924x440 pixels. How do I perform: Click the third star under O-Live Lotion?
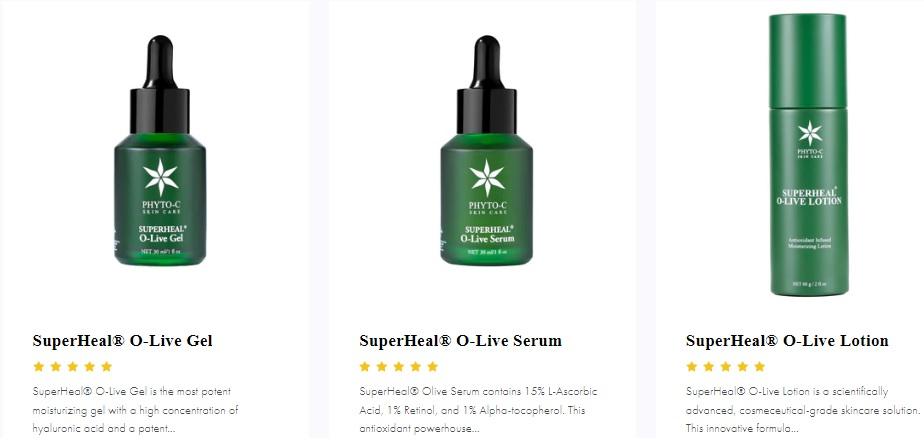(x=725, y=366)
